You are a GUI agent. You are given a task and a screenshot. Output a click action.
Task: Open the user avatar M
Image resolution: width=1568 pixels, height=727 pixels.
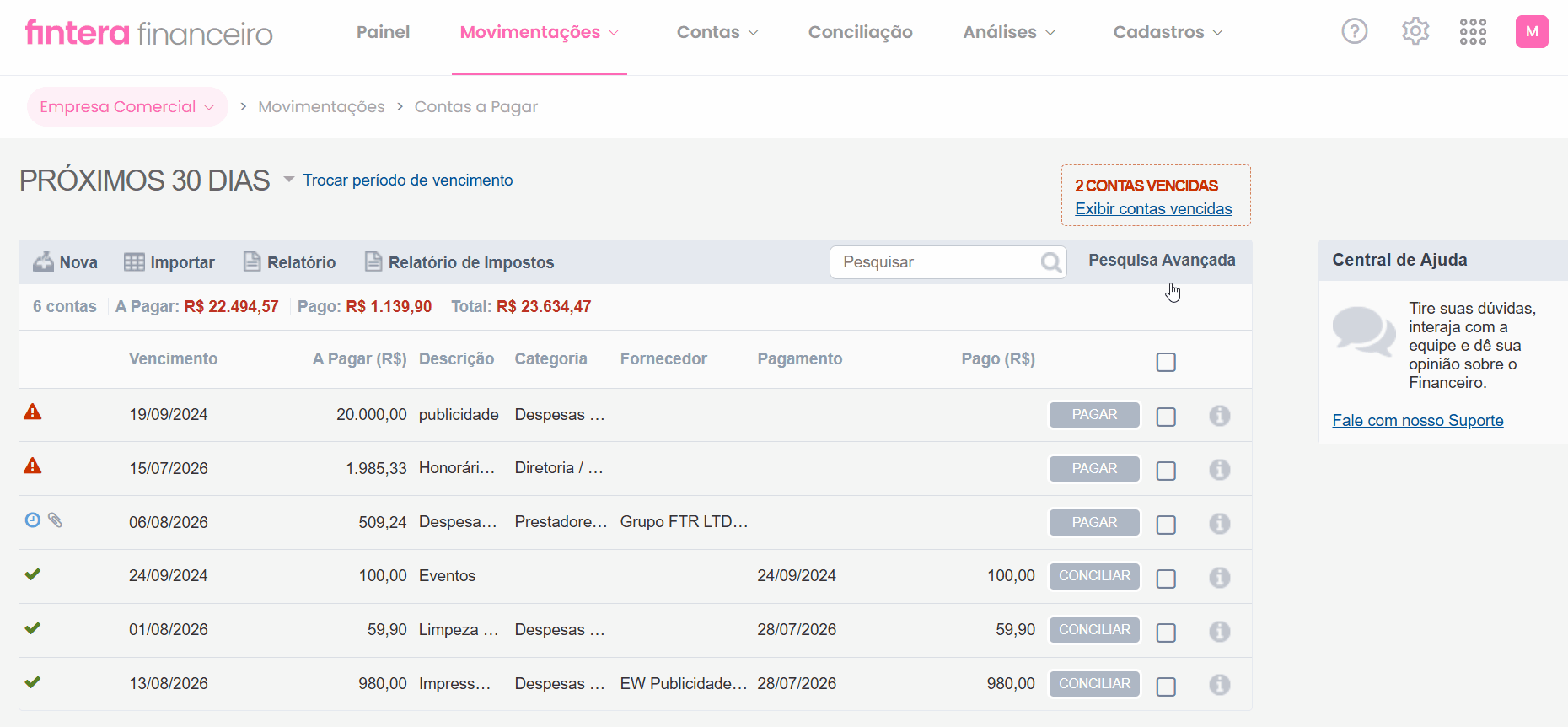pos(1532,32)
